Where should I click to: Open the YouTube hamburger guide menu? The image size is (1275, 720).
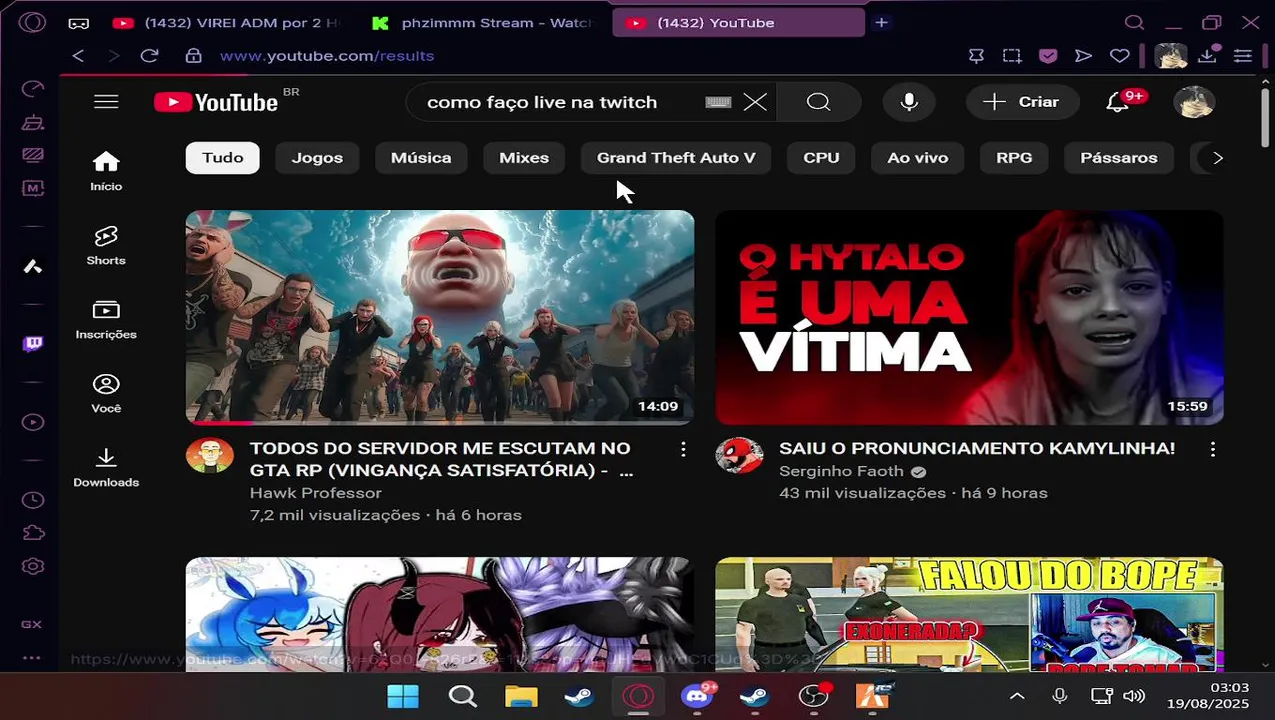tap(106, 102)
